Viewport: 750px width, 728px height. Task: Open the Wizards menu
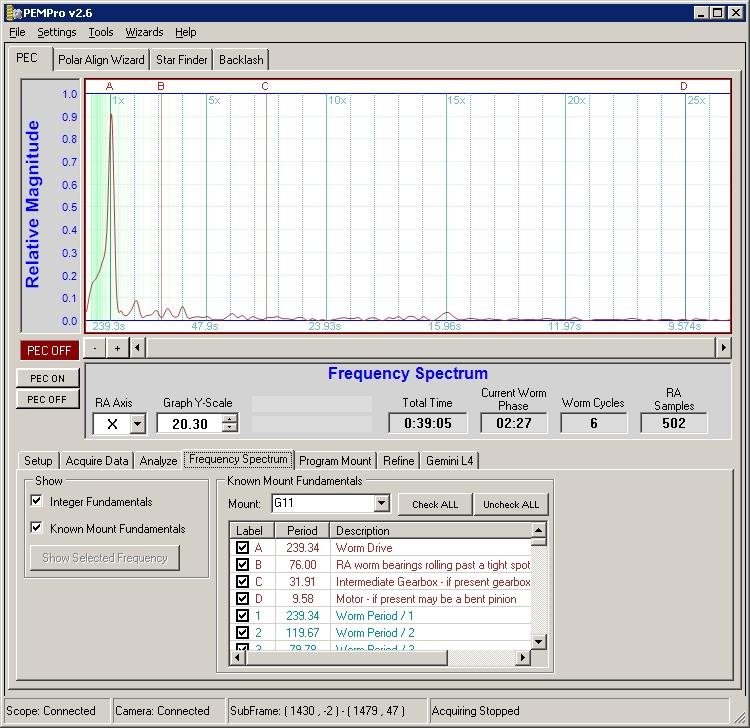(144, 32)
